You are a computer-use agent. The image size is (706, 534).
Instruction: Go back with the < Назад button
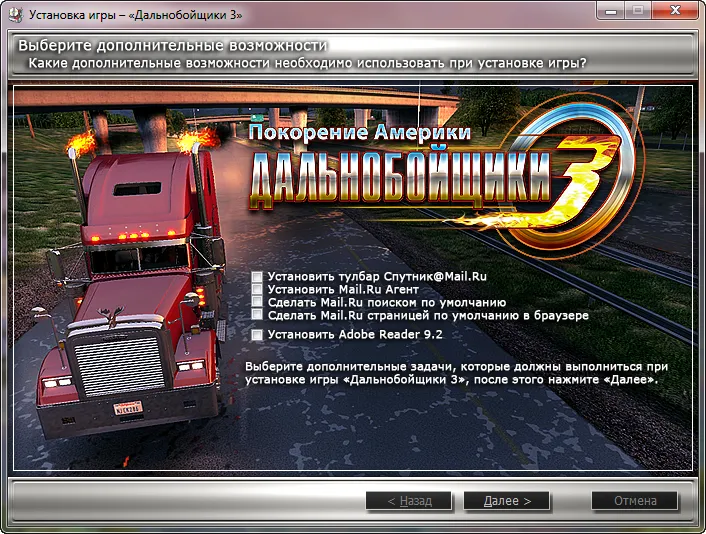click(409, 500)
